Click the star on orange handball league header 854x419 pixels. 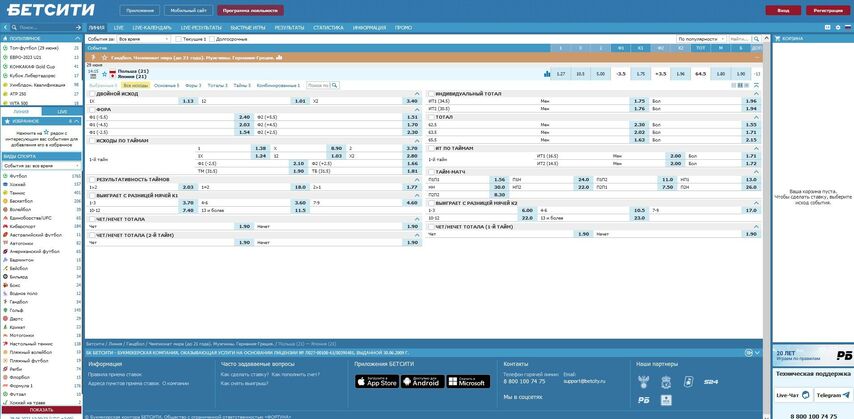(x=104, y=57)
